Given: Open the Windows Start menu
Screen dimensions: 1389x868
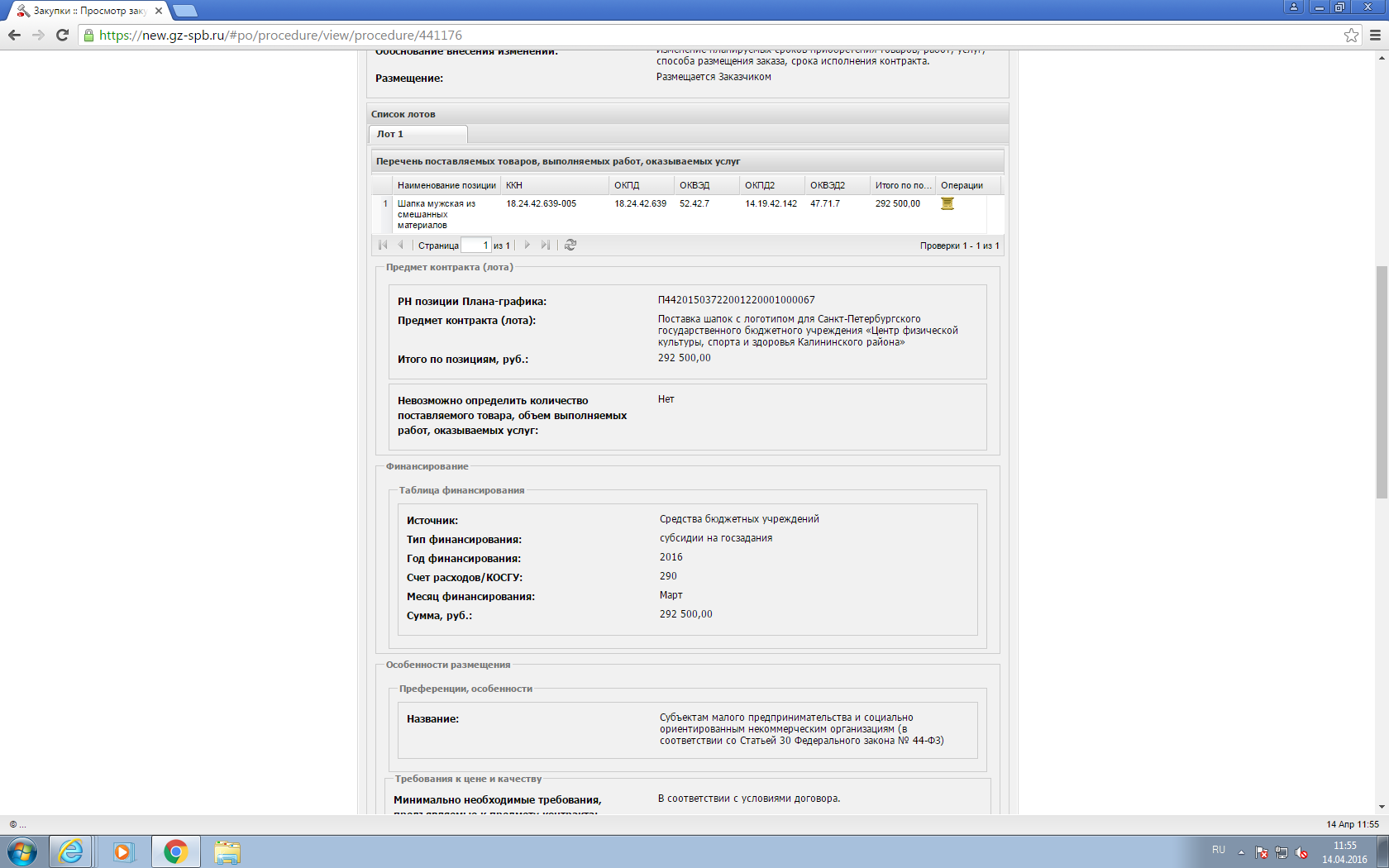Looking at the screenshot, I should pos(22,851).
